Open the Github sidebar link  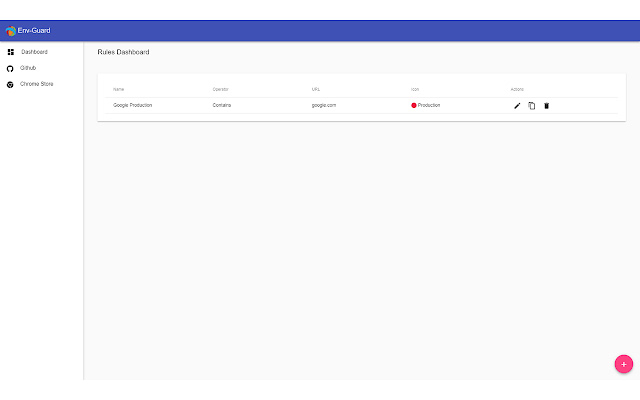click(28, 68)
